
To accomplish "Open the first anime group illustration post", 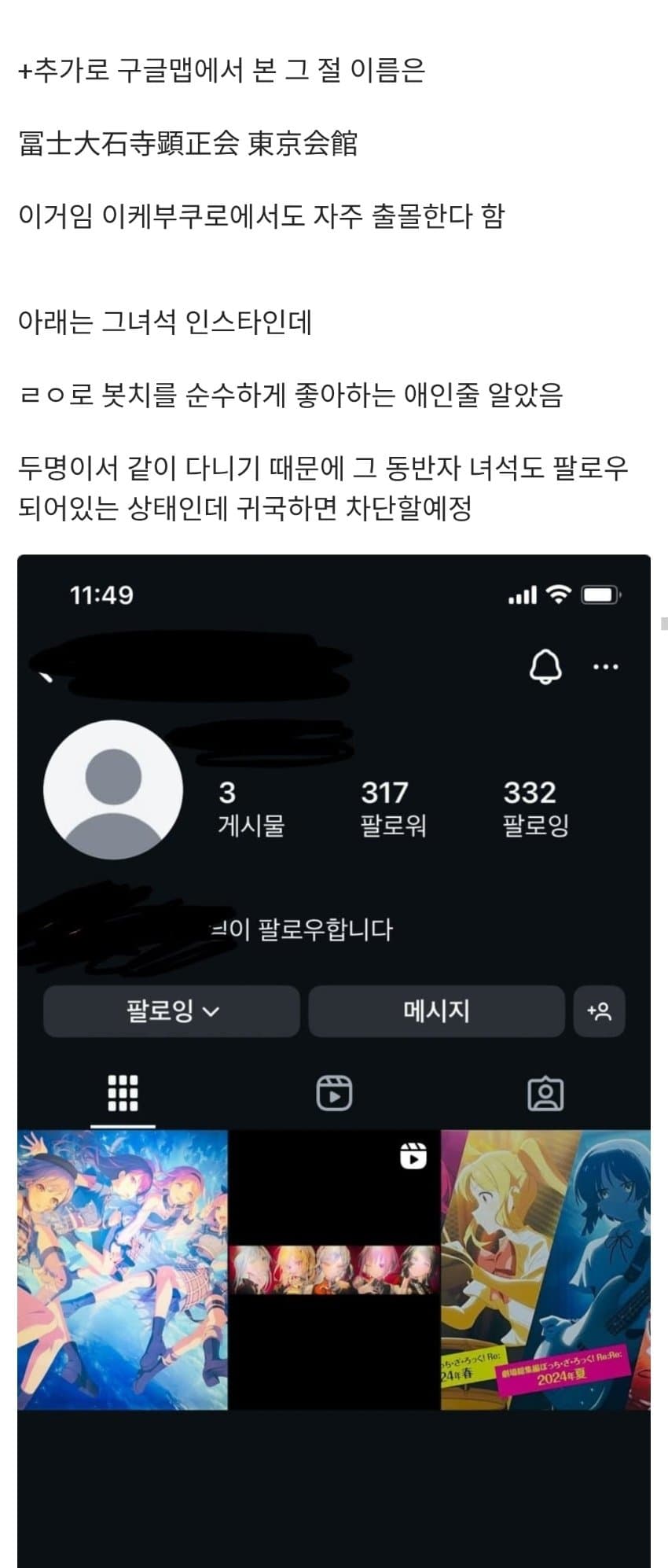I will click(x=123, y=1270).
